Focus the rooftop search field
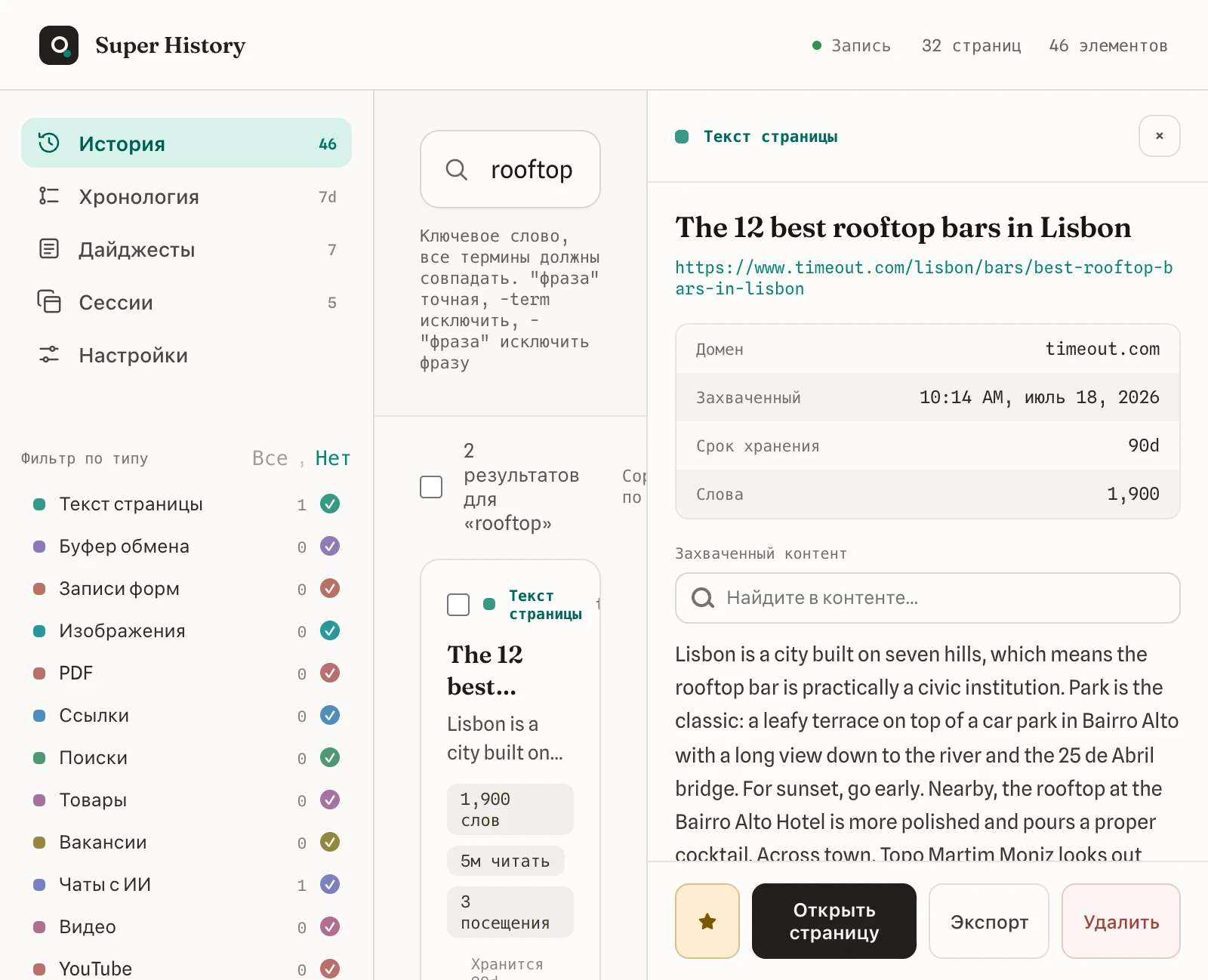 click(510, 169)
